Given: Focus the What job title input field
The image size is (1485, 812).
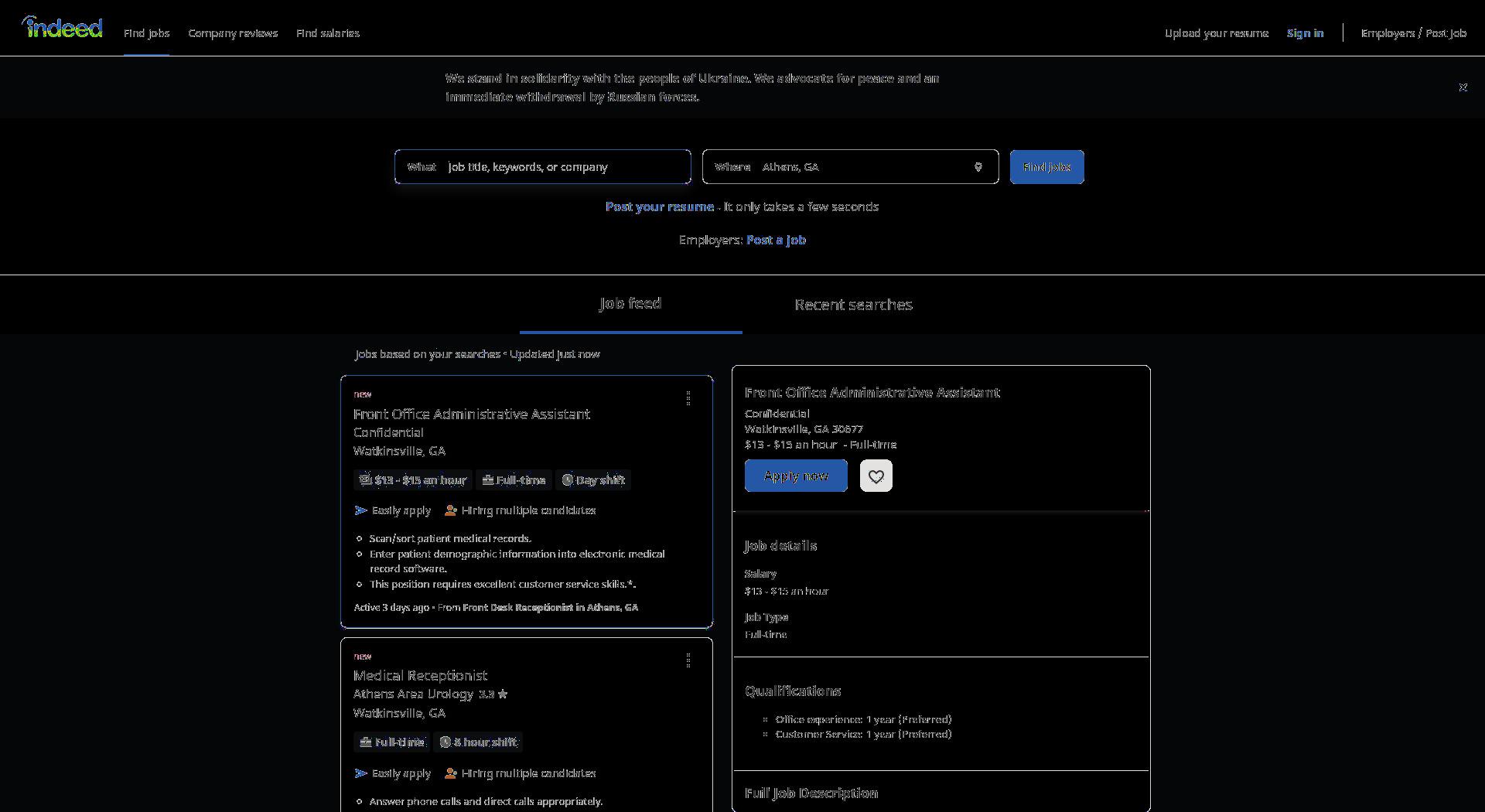Looking at the screenshot, I should tap(543, 167).
